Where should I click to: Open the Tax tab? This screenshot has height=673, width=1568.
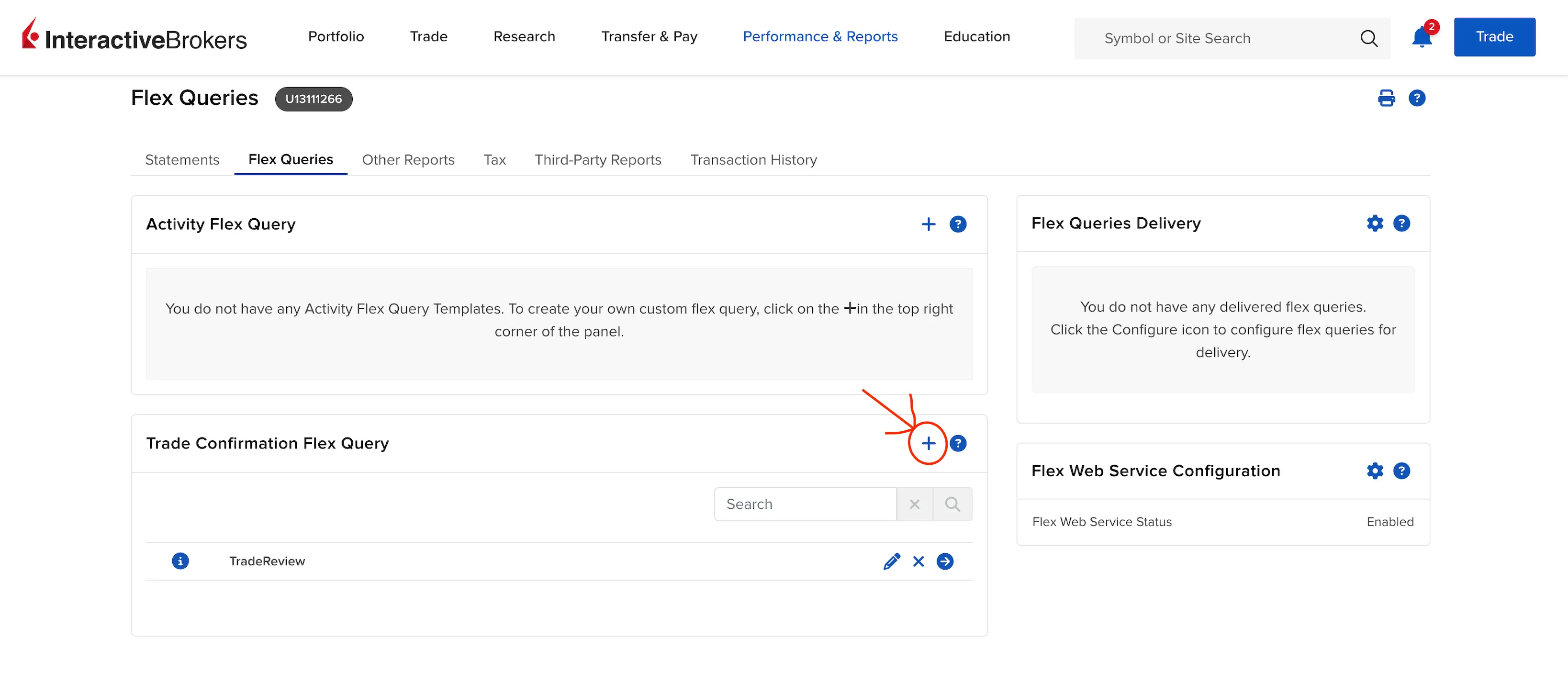(494, 159)
